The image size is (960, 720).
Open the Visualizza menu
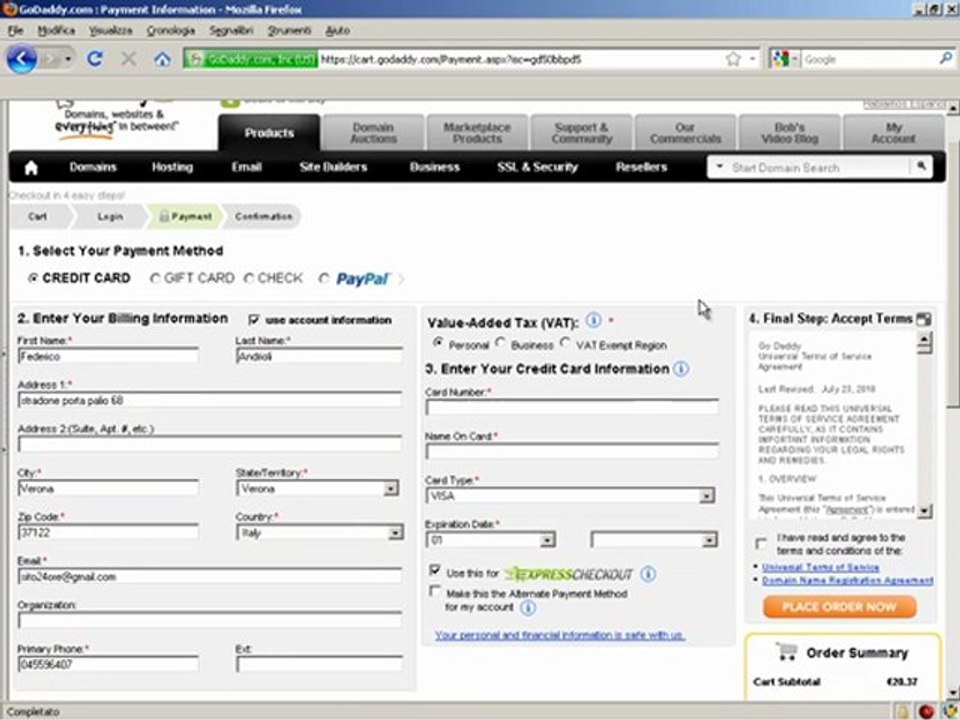(x=110, y=30)
